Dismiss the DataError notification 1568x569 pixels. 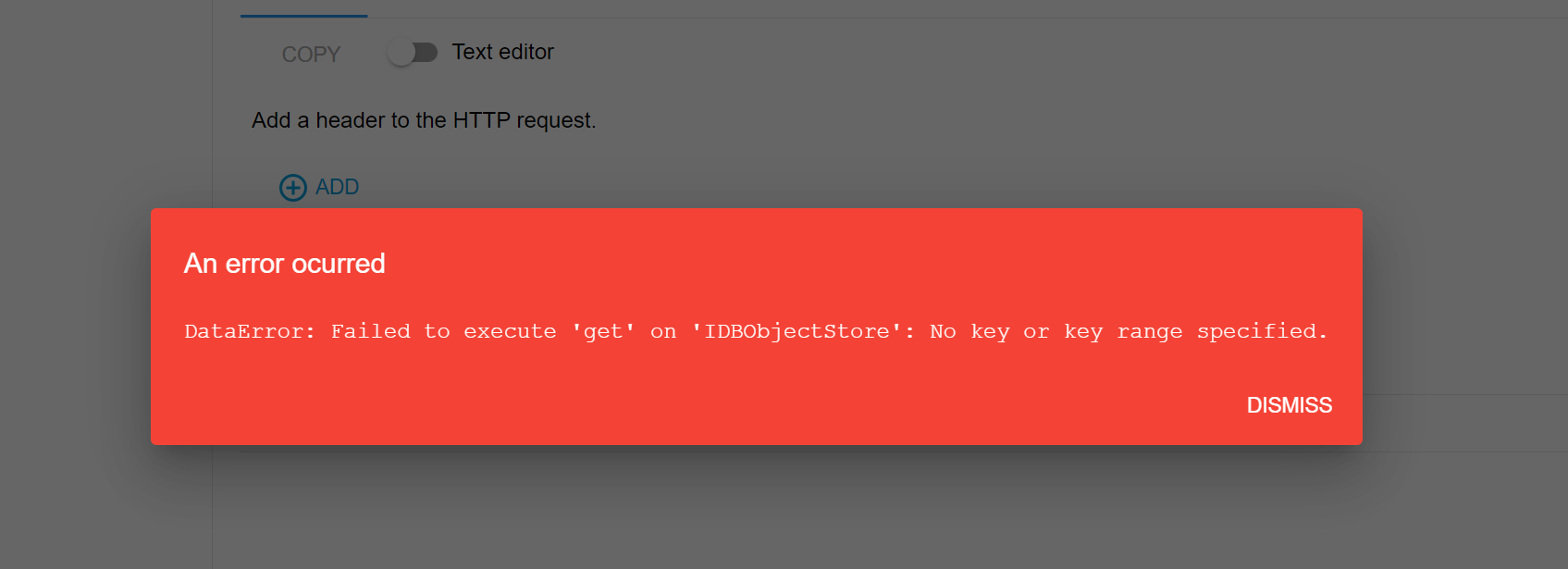pyautogui.click(x=1290, y=404)
